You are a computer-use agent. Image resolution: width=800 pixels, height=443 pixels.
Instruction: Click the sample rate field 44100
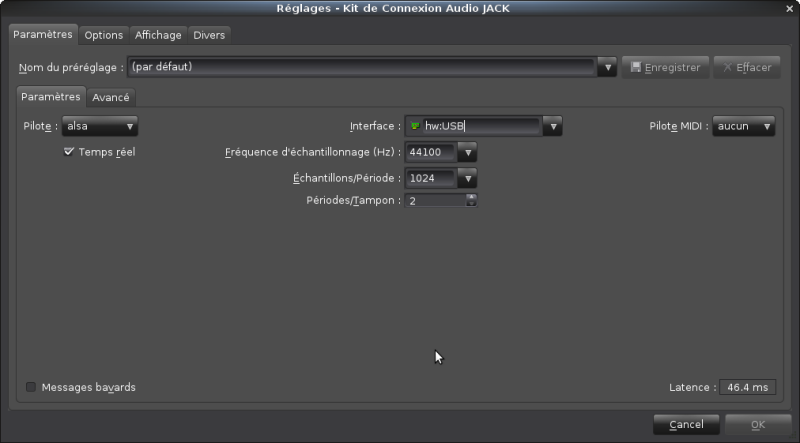coord(431,152)
